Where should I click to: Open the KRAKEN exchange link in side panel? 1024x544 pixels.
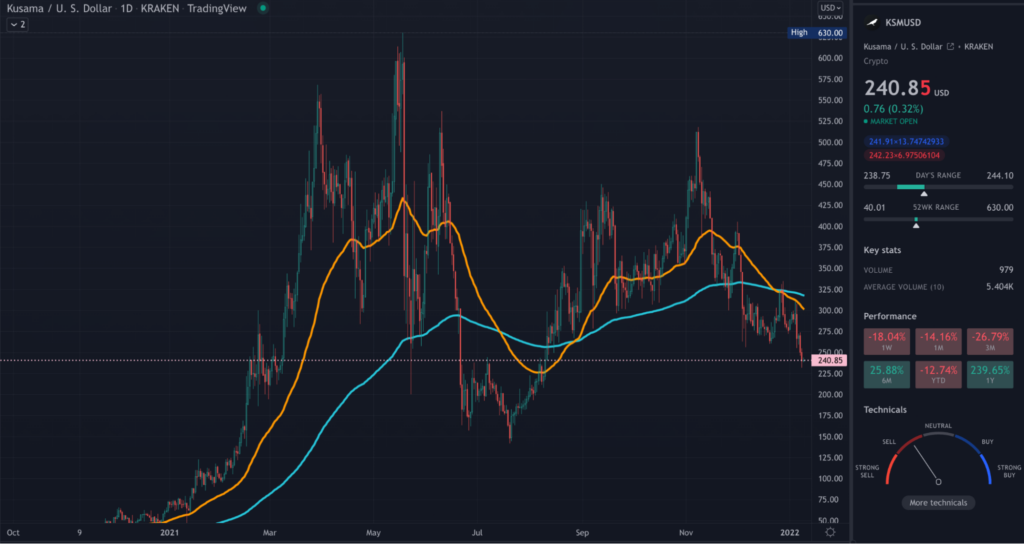[979, 47]
